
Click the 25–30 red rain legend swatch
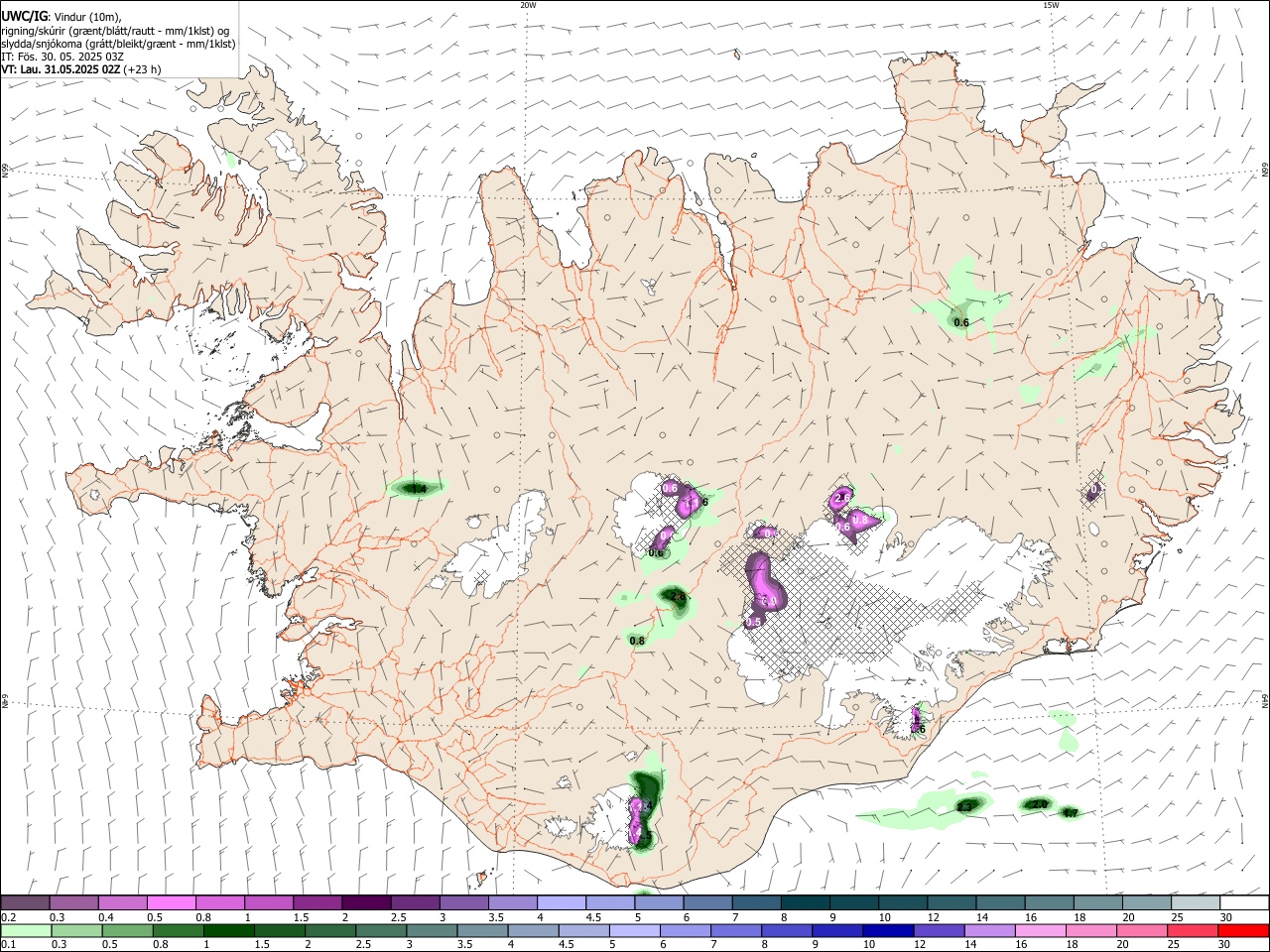1194,930
